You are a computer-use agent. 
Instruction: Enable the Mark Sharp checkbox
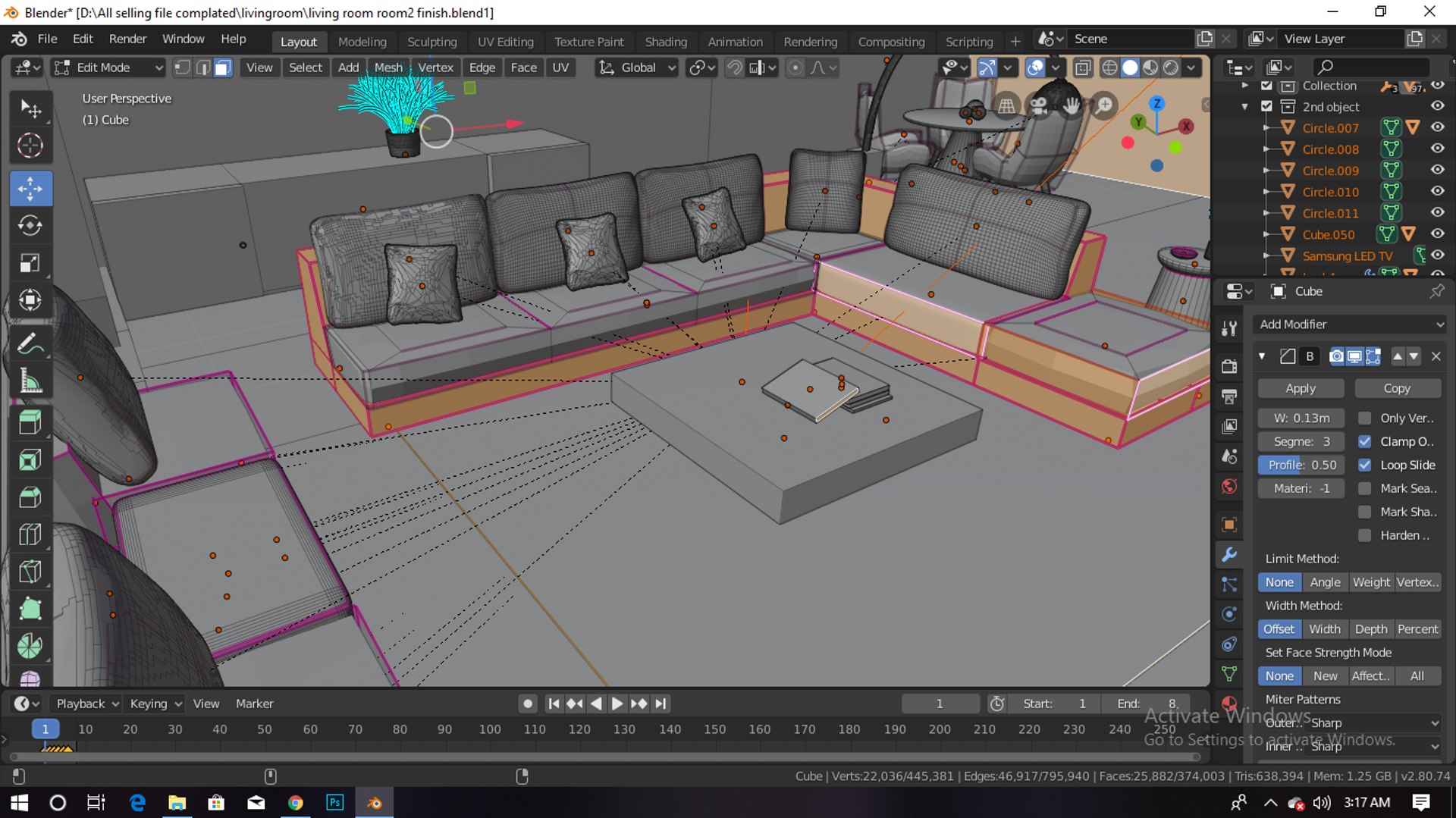pos(1364,512)
